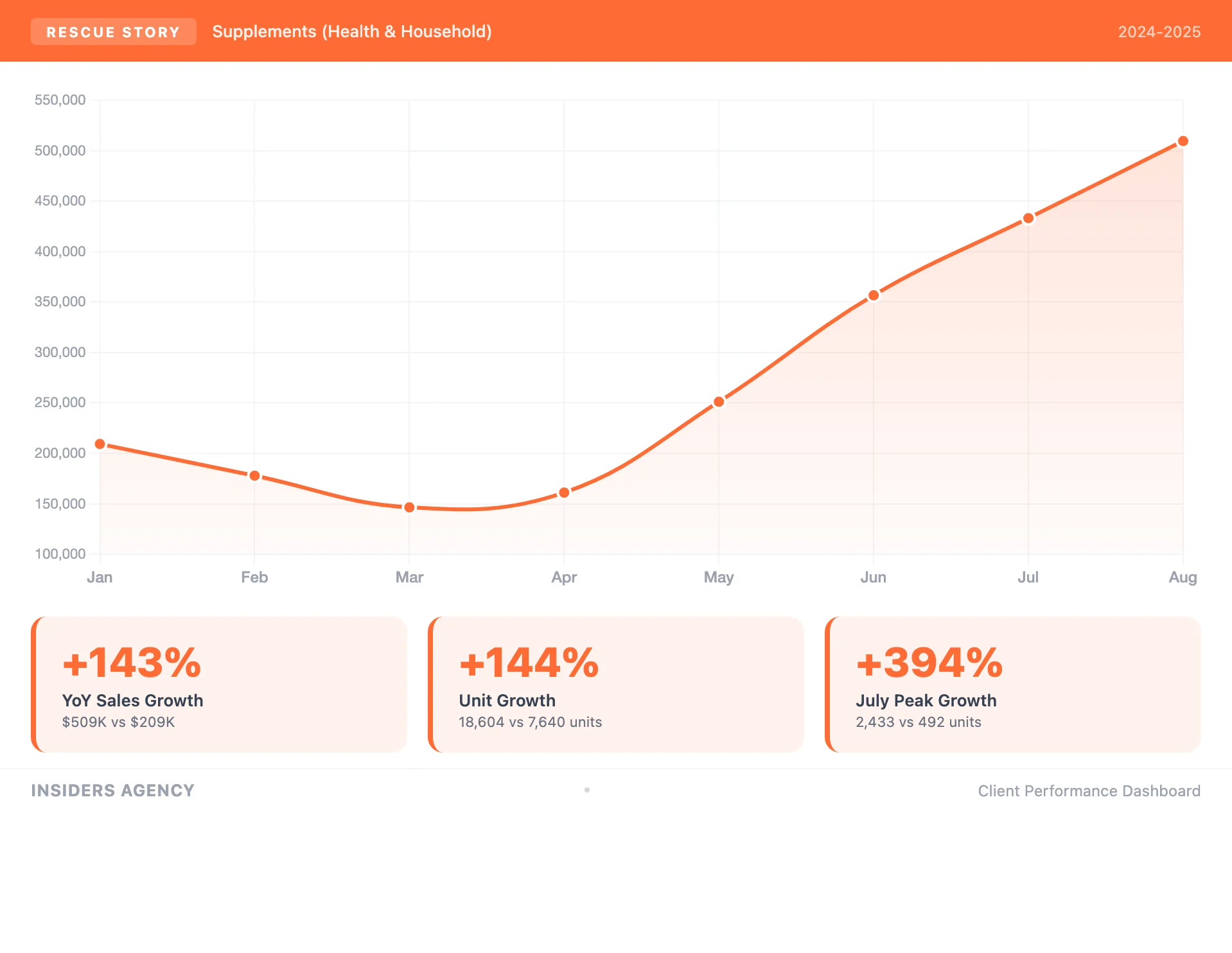Open the YoY Sales Growth card
The image size is (1232, 953).
pyautogui.click(x=219, y=685)
